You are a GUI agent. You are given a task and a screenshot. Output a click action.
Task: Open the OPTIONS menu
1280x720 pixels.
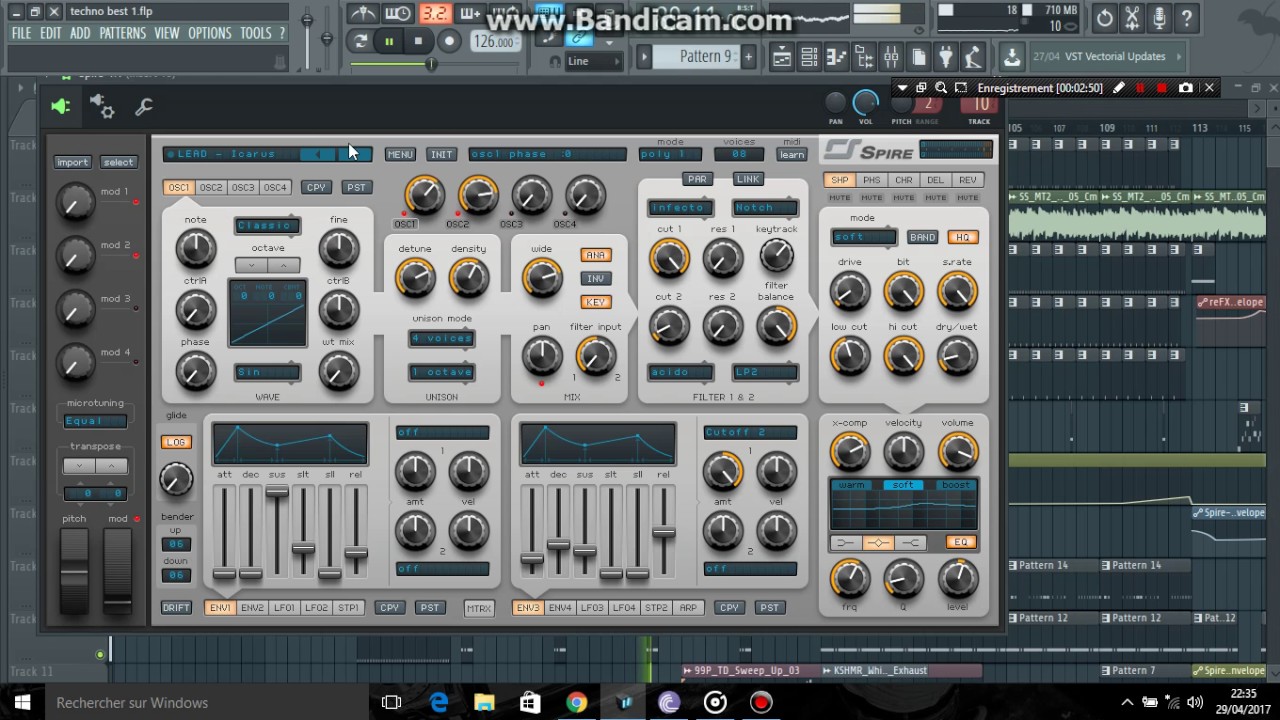tap(210, 33)
